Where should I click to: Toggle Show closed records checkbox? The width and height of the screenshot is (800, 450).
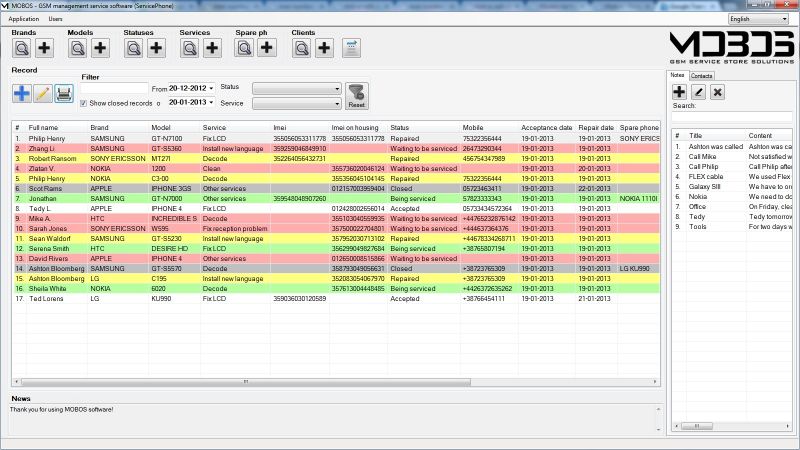click(83, 103)
